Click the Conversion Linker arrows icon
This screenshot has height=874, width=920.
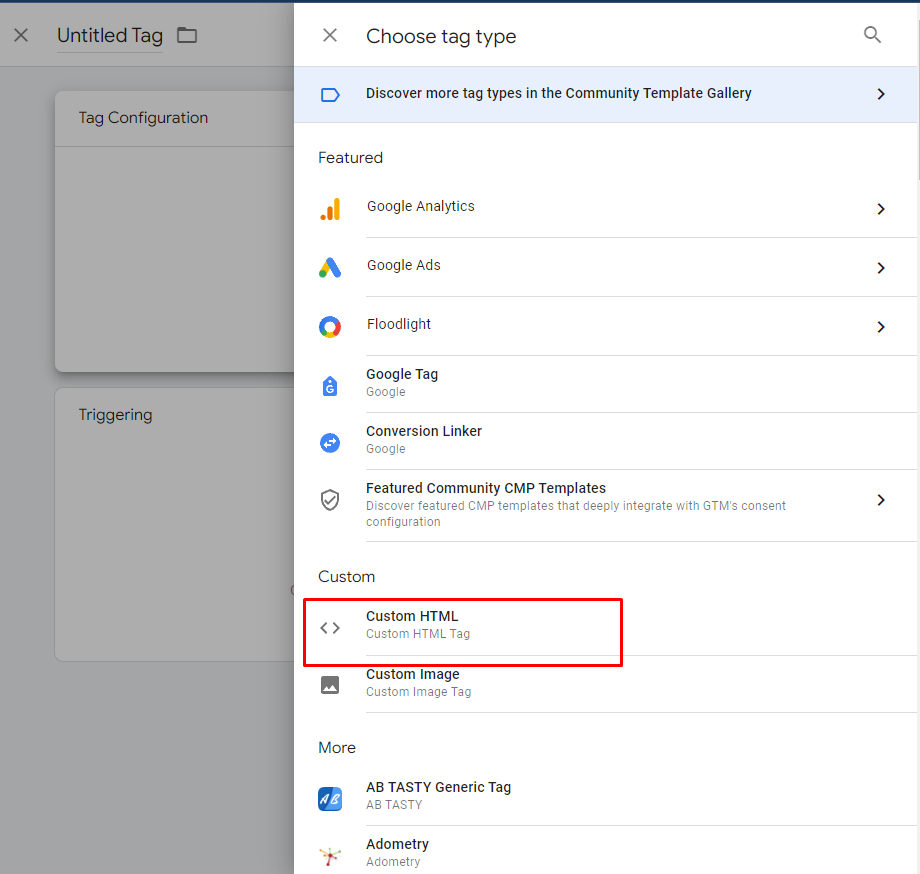[330, 442]
